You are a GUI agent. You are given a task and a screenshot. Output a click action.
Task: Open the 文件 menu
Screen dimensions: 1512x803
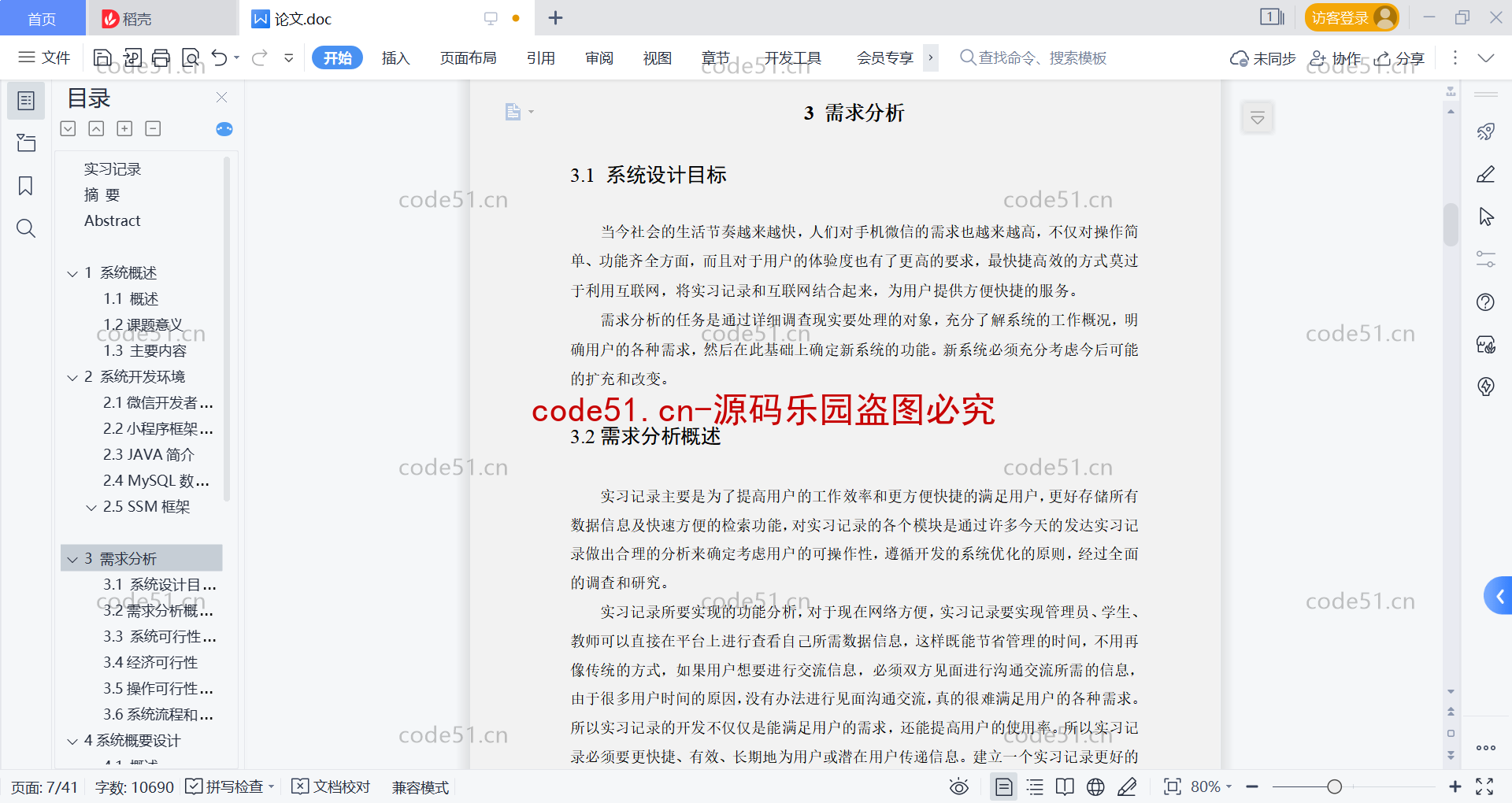pyautogui.click(x=44, y=57)
